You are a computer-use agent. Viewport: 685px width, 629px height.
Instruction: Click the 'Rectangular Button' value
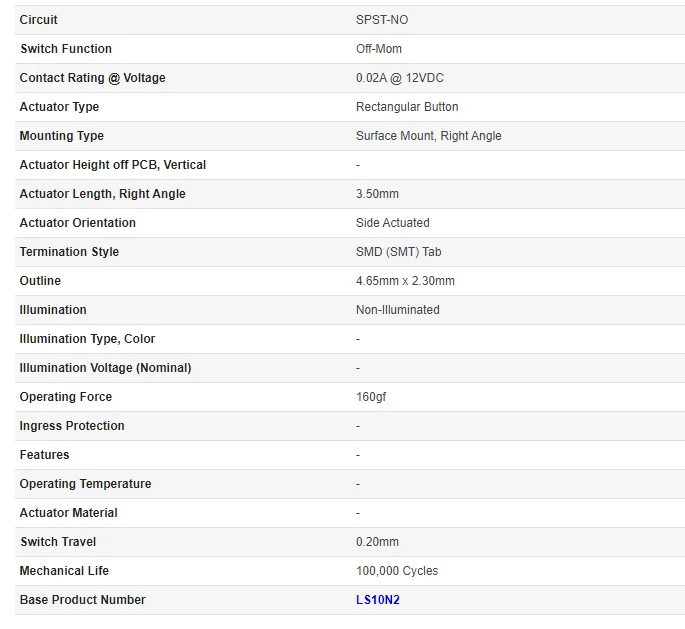(x=407, y=107)
